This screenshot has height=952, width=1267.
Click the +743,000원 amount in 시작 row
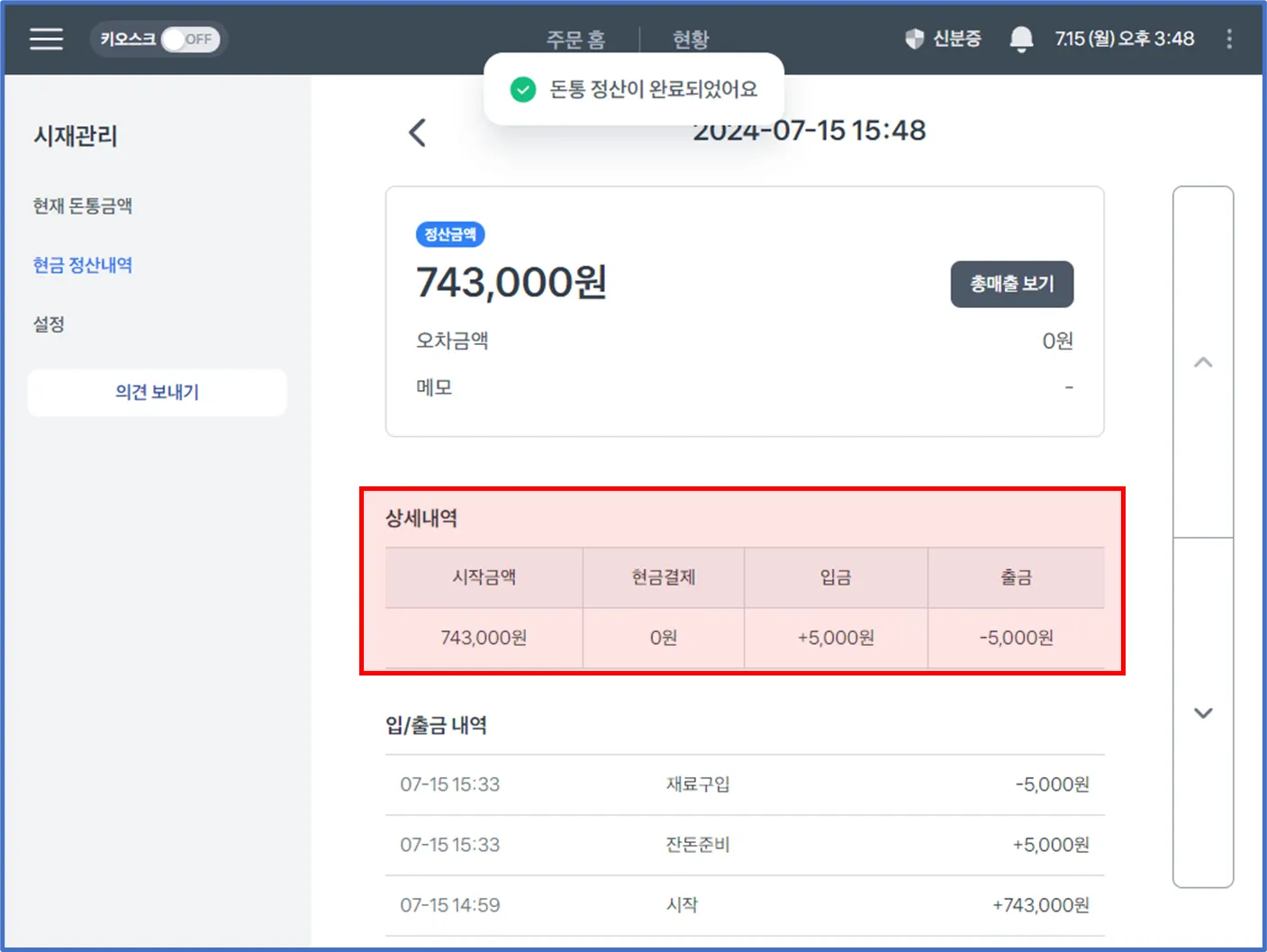pos(1041,905)
